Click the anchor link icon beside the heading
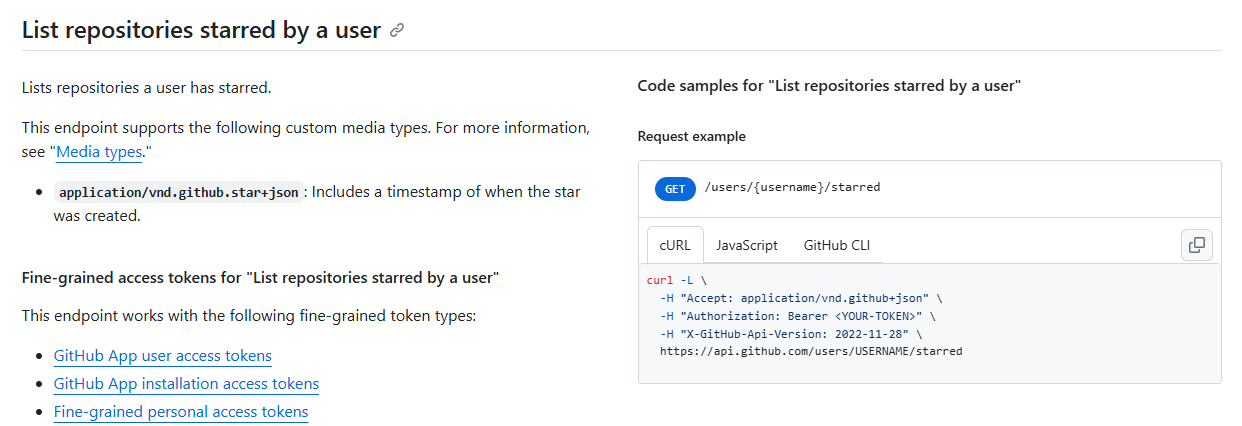The width and height of the screenshot is (1242, 426). tap(397, 30)
